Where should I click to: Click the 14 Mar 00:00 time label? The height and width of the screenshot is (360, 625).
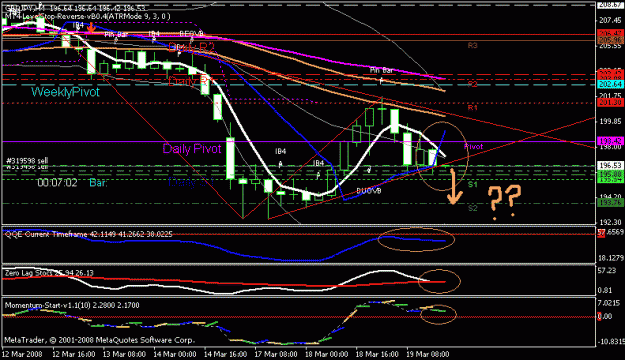click(x=175, y=354)
